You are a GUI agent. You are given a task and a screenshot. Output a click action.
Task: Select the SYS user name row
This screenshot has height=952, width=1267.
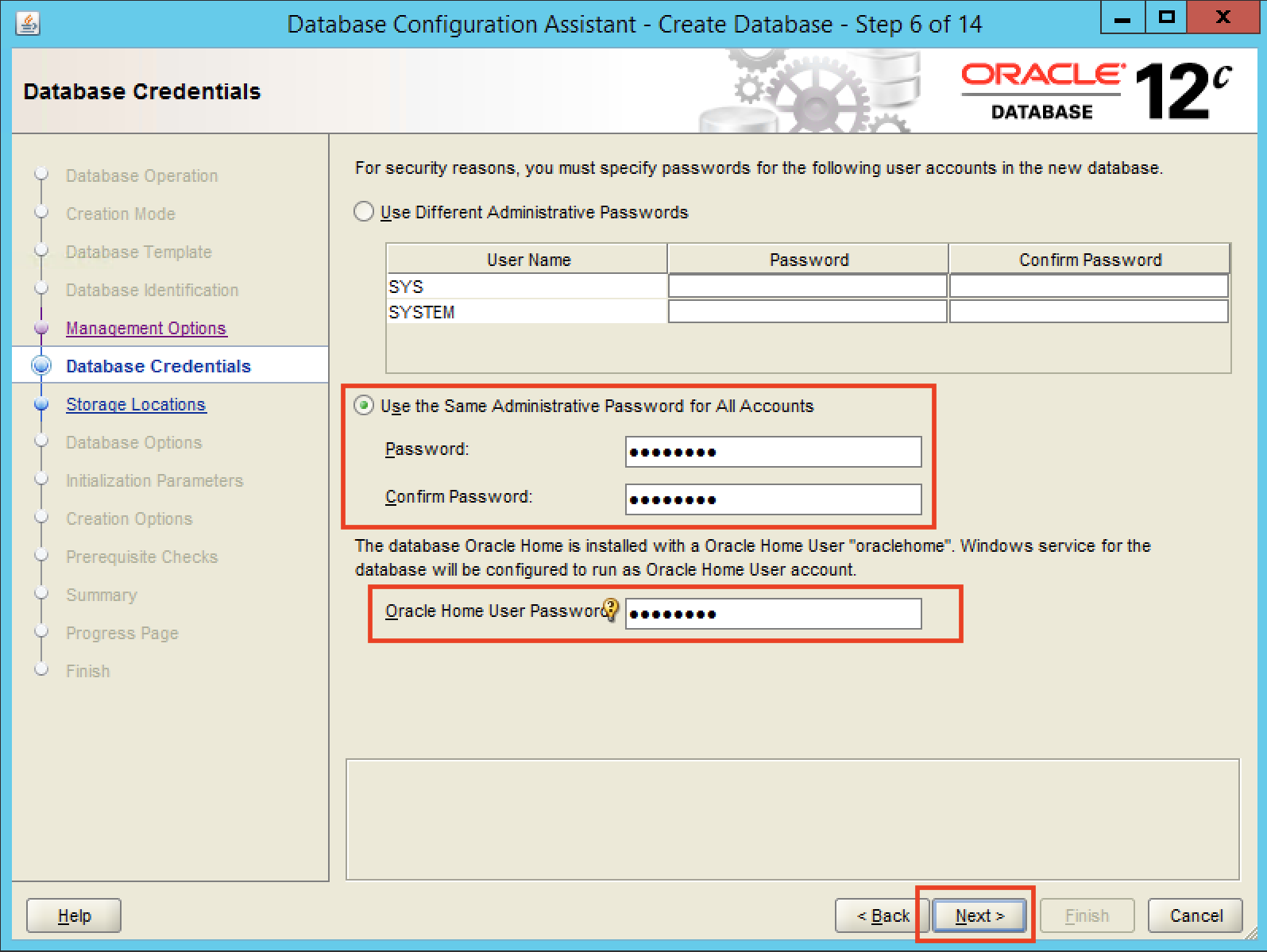tap(527, 286)
